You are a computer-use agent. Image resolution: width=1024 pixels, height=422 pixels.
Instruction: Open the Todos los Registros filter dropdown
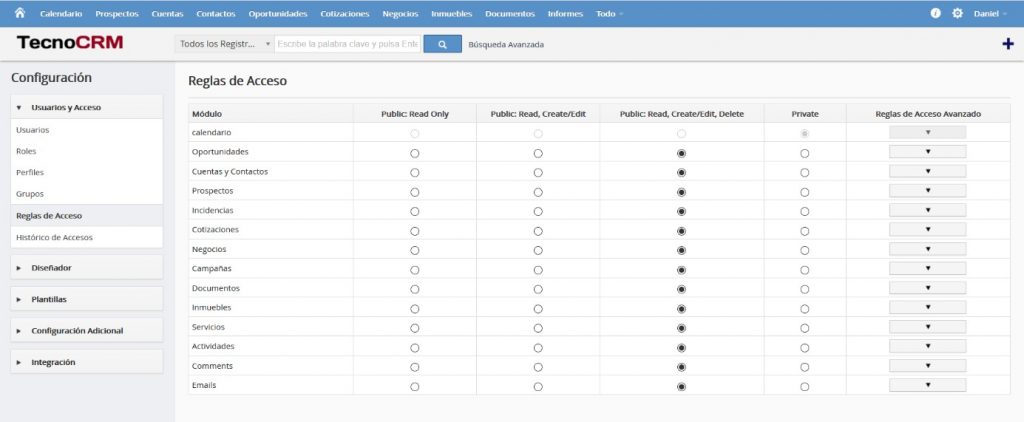coord(225,44)
